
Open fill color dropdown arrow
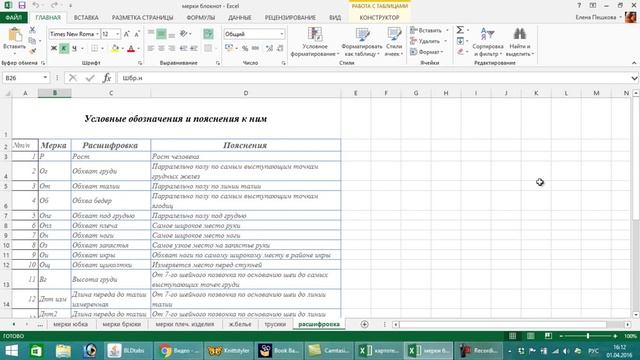coord(122,48)
